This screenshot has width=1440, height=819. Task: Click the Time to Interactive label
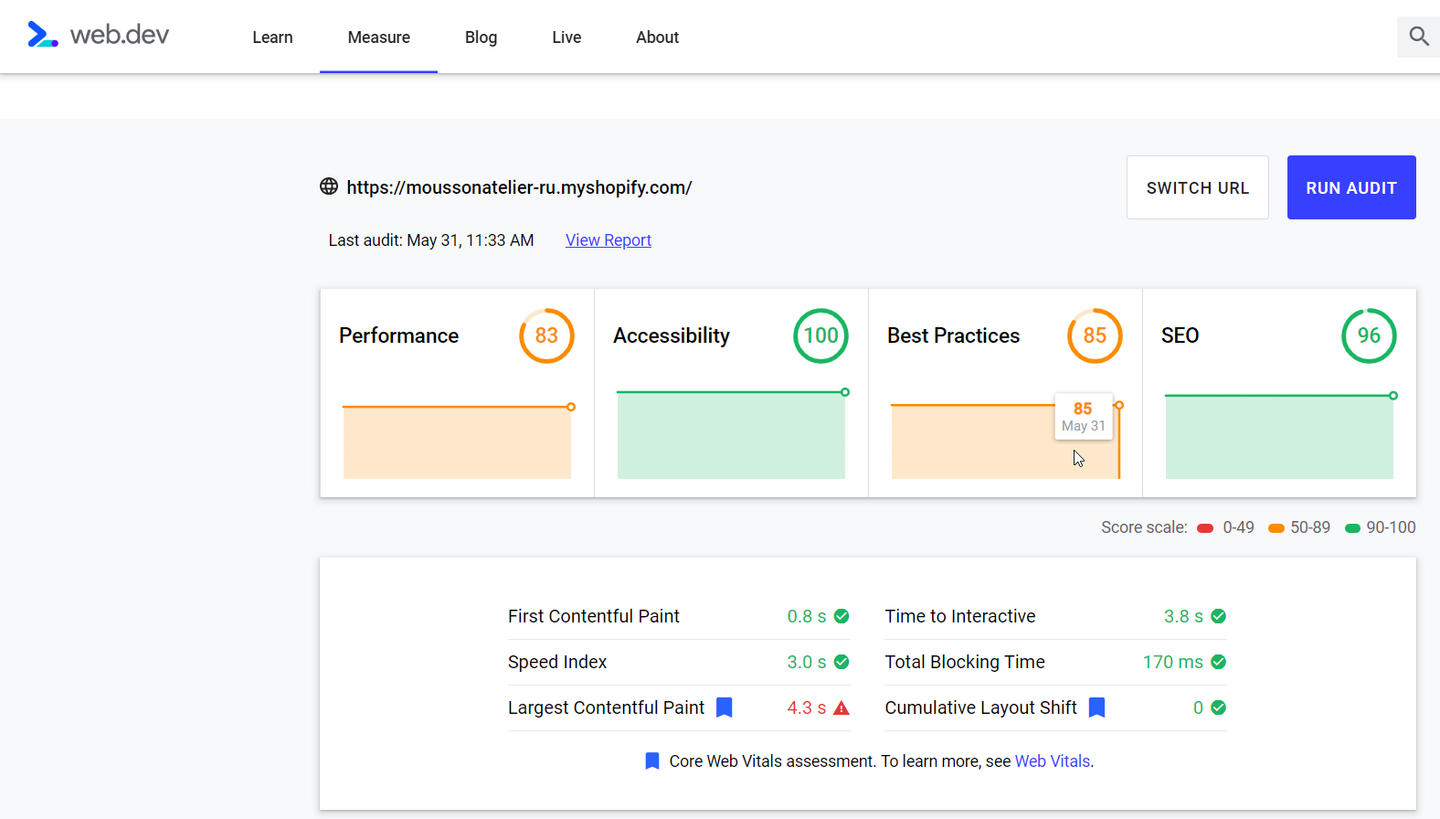coord(960,616)
